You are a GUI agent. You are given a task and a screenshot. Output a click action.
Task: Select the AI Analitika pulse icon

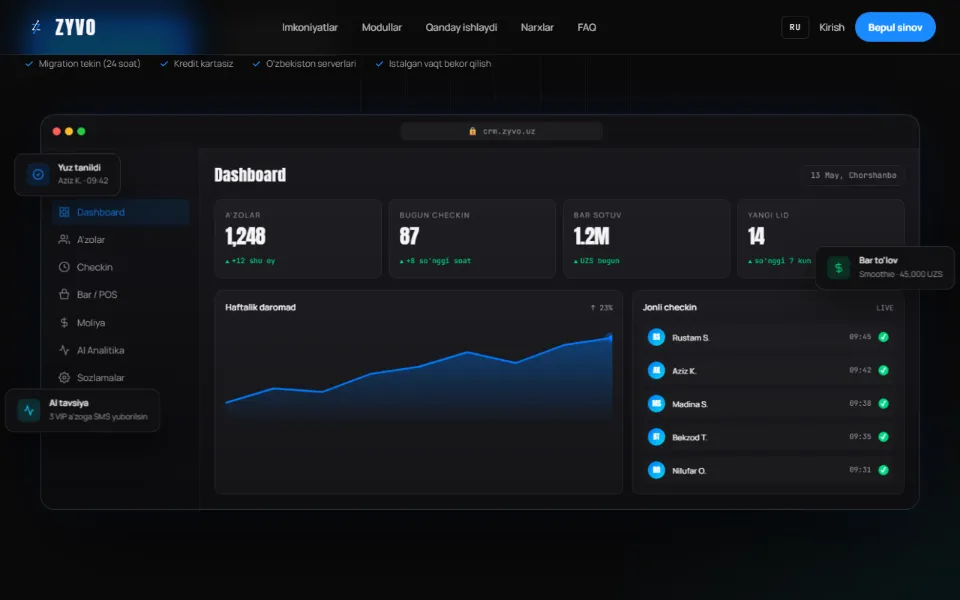[x=64, y=350]
